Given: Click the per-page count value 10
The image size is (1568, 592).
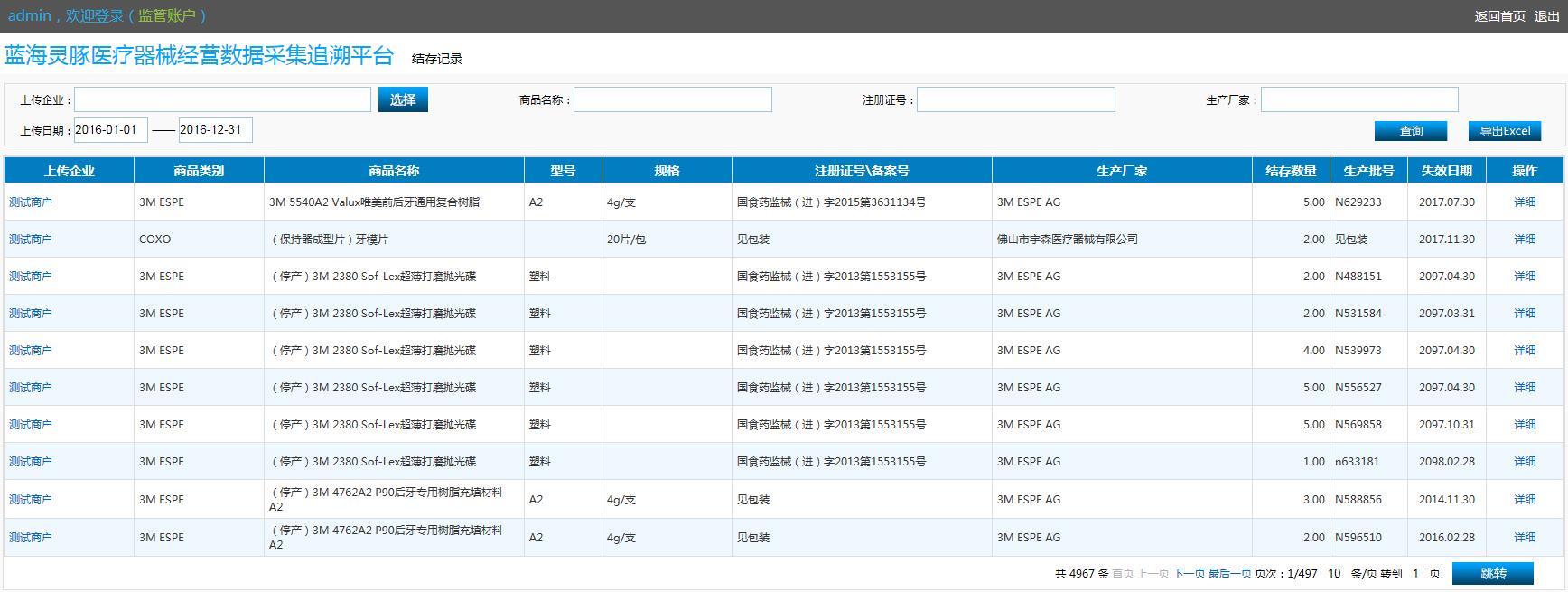Looking at the screenshot, I should (1334, 574).
